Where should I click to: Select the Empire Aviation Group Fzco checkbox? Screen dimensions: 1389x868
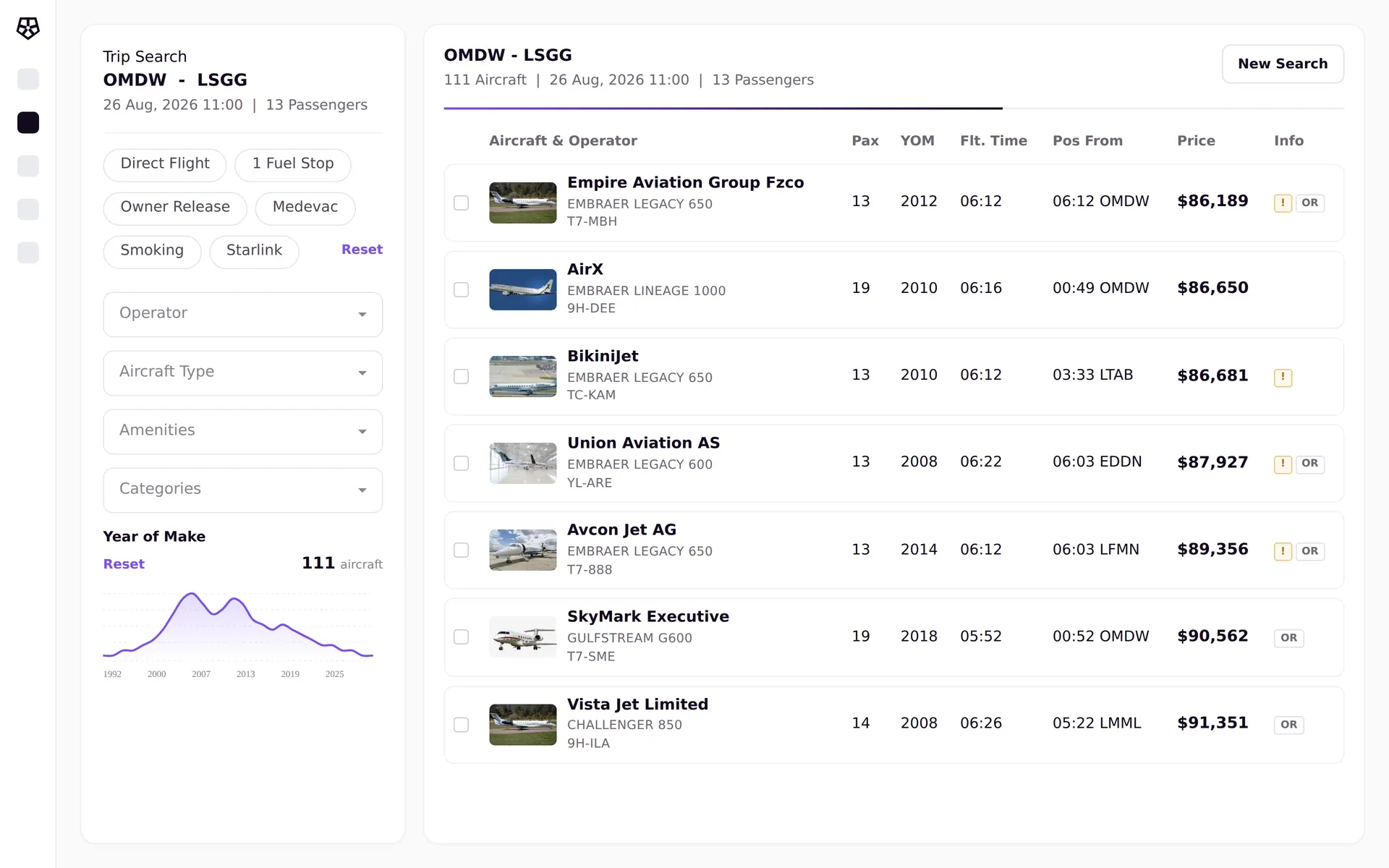[461, 203]
